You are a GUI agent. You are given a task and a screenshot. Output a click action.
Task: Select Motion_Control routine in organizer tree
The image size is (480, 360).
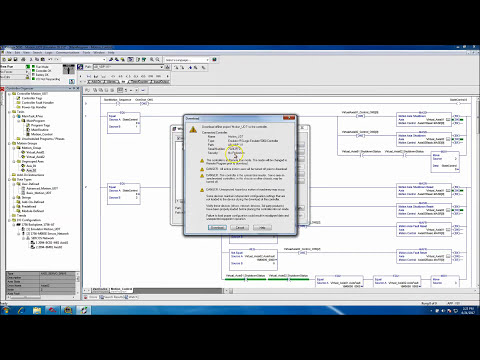[x=41, y=134]
